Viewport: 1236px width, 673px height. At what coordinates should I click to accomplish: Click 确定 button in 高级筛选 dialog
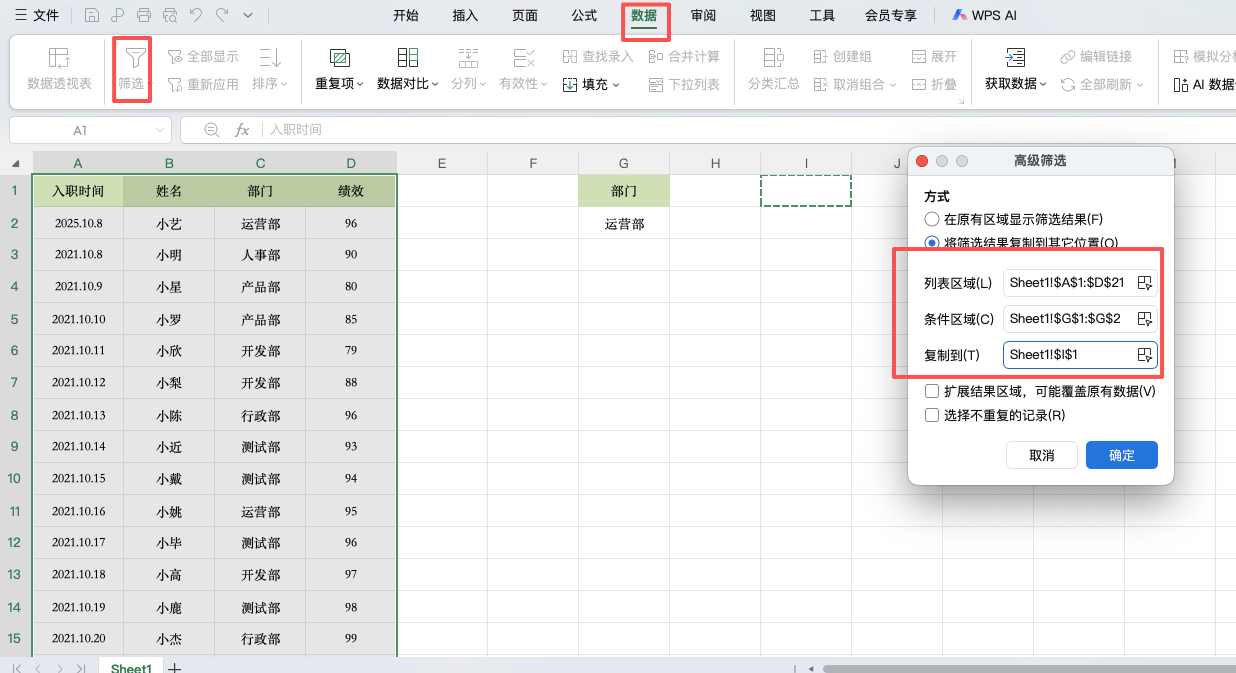click(1122, 455)
